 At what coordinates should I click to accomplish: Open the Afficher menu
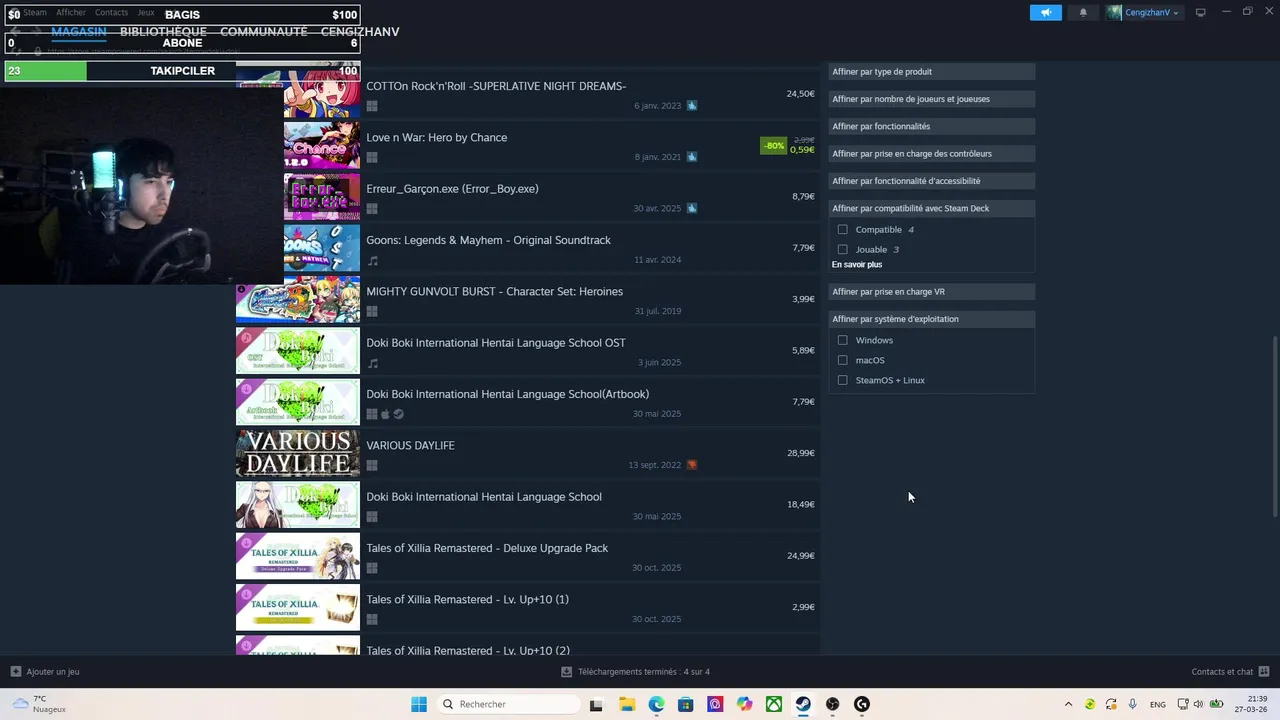tap(71, 12)
